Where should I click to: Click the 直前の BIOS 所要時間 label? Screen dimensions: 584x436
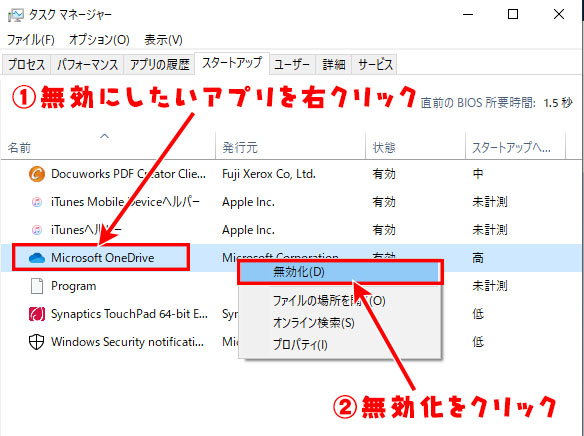(x=478, y=103)
